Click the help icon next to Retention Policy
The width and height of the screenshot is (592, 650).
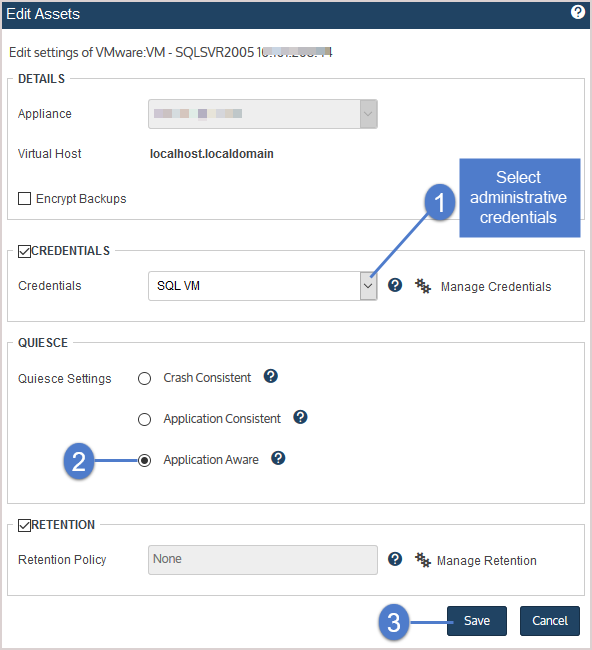point(395,559)
